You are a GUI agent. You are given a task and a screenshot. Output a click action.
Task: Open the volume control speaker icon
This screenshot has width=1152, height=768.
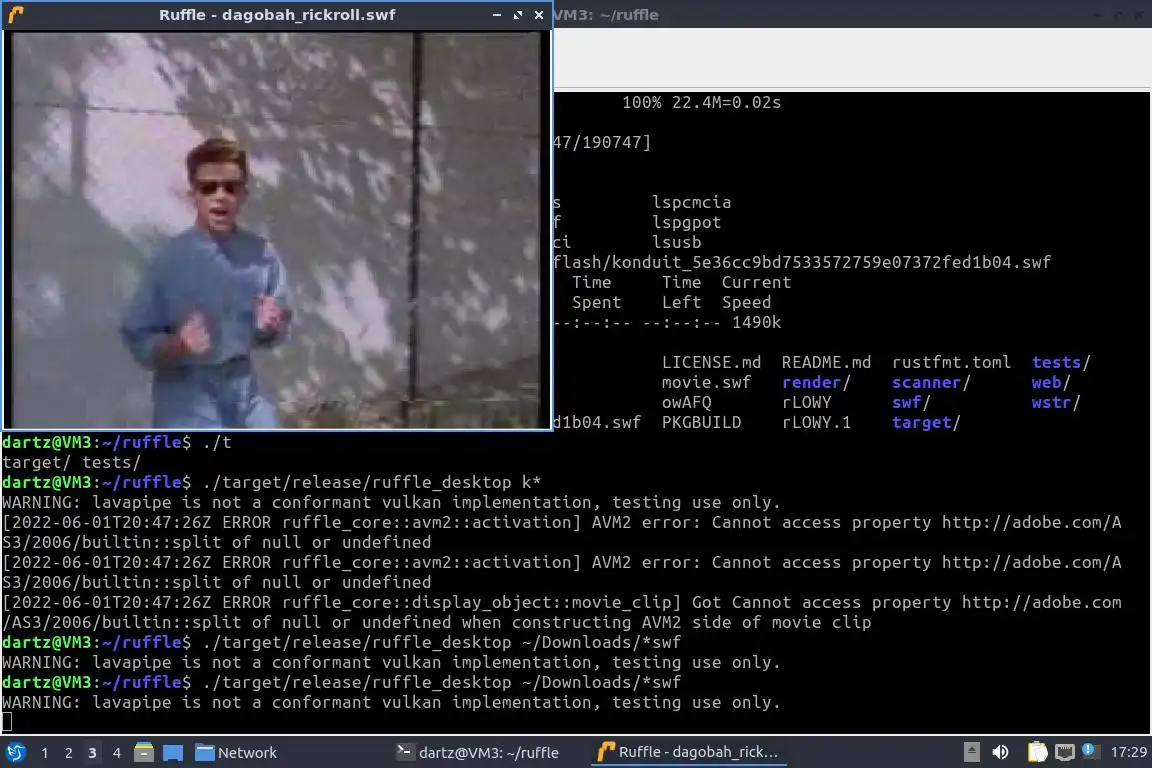1000,752
